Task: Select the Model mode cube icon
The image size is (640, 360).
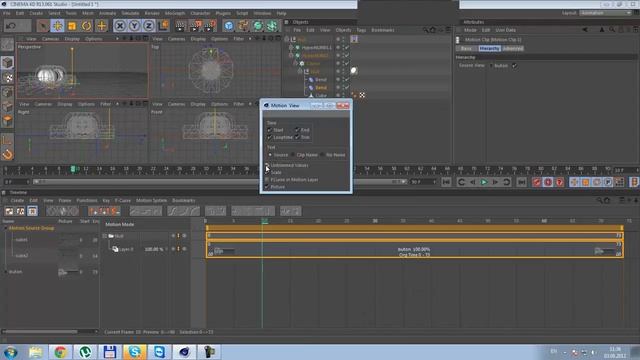Action: point(7,62)
